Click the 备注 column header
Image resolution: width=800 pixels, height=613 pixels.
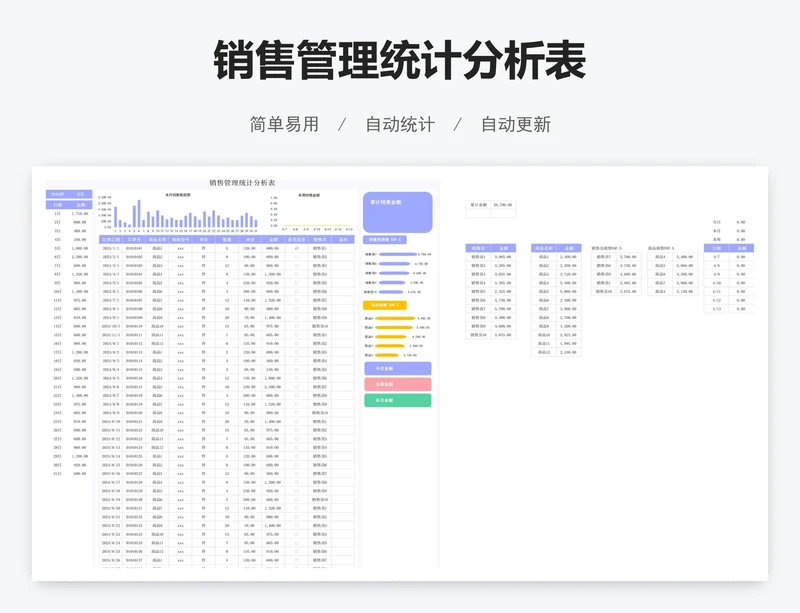[x=343, y=239]
